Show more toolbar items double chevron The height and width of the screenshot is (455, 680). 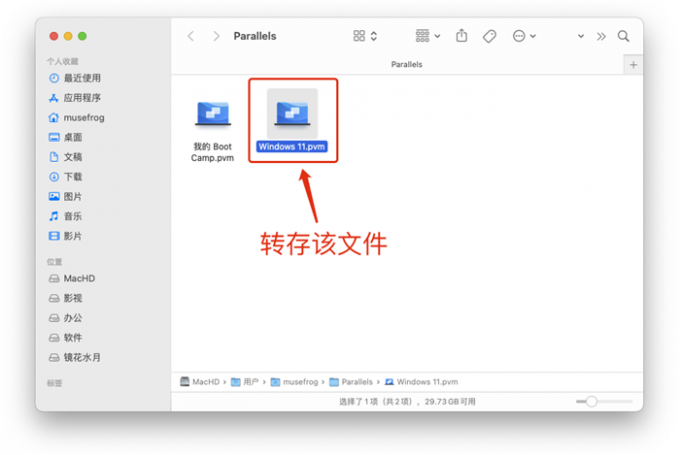(x=601, y=36)
